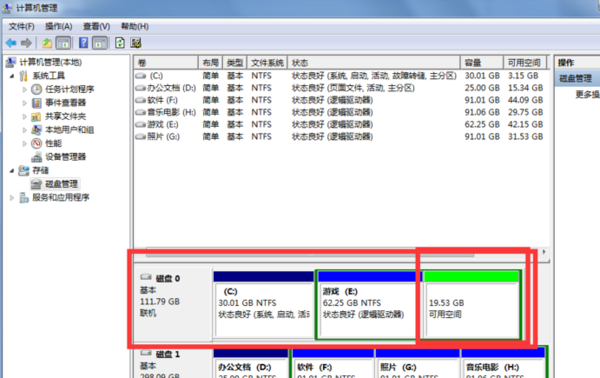Select 设备管理器 in the tree
Image resolution: width=600 pixels, height=378 pixels.
coord(65,157)
